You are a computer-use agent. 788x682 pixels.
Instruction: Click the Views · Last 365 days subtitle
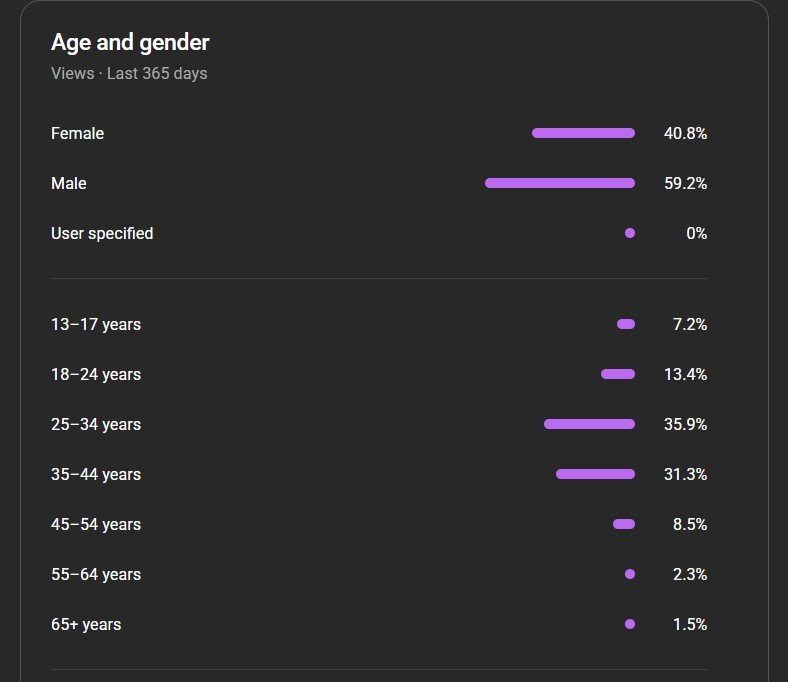coord(129,73)
